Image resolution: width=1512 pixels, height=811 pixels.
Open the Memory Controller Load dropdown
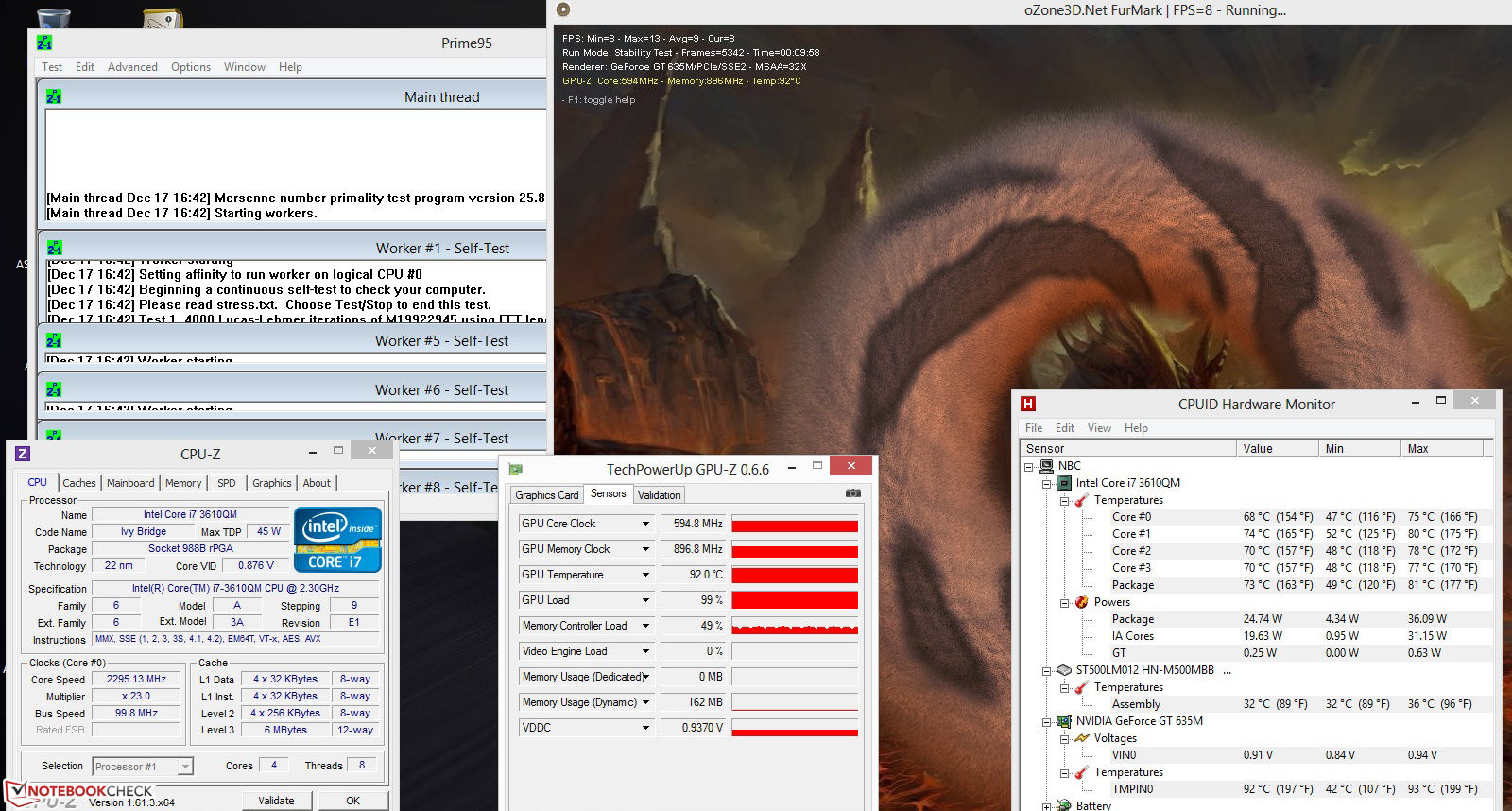pyautogui.click(x=646, y=626)
